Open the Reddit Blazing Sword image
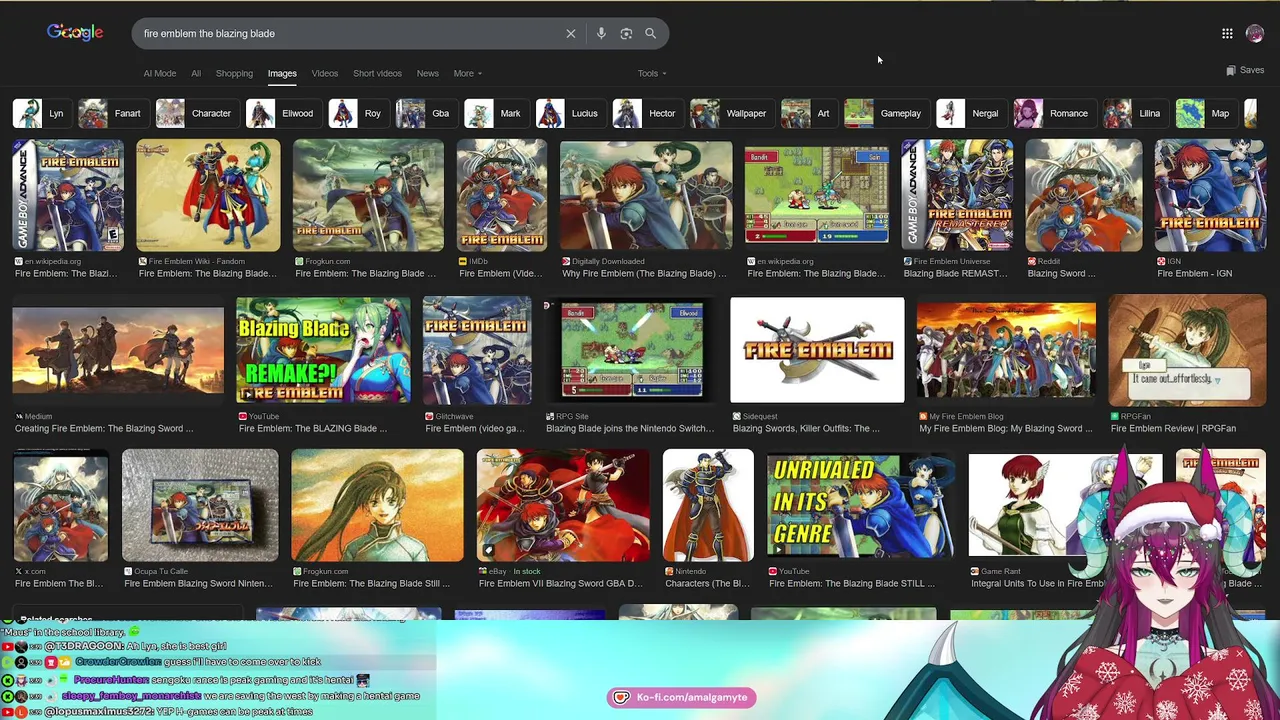This screenshot has width=1280, height=720. pyautogui.click(x=1083, y=195)
